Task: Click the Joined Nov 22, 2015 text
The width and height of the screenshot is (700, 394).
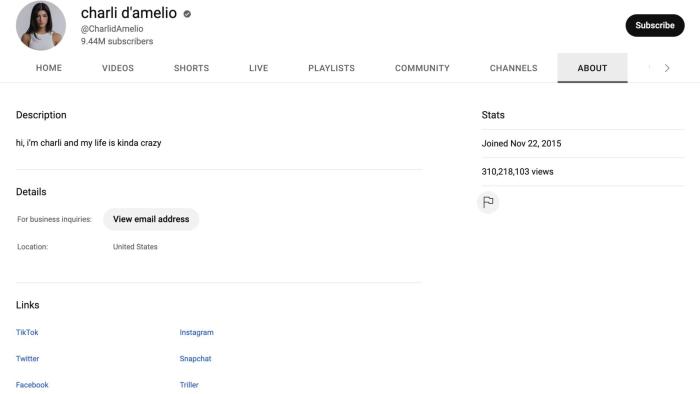Action: pos(521,143)
